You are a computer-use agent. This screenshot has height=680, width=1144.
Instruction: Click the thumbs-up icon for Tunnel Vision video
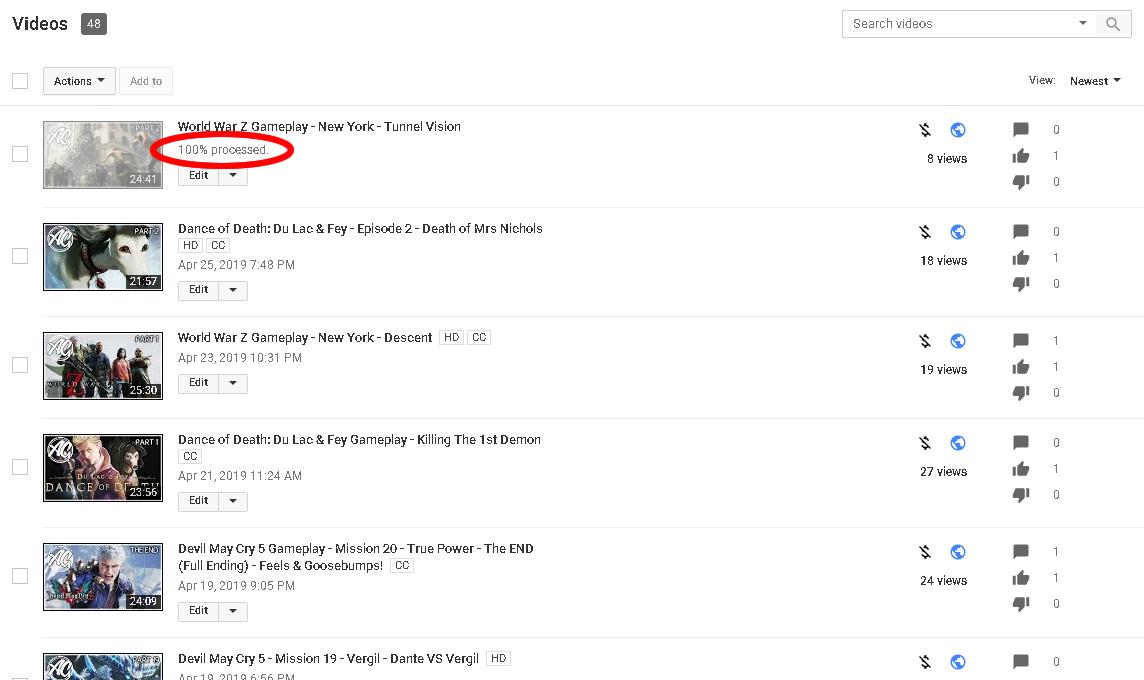tap(1021, 155)
